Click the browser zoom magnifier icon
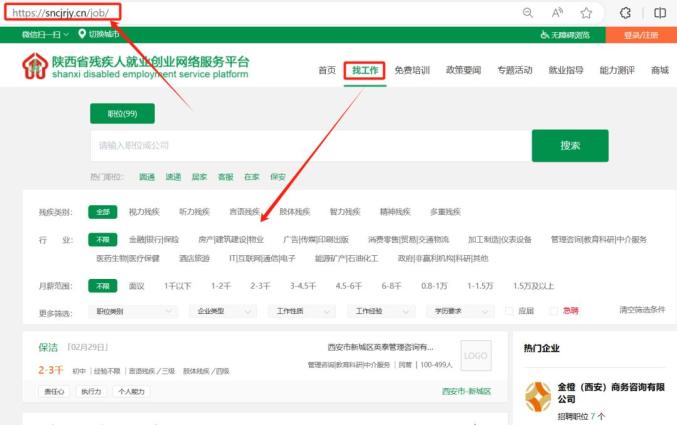 [527, 13]
